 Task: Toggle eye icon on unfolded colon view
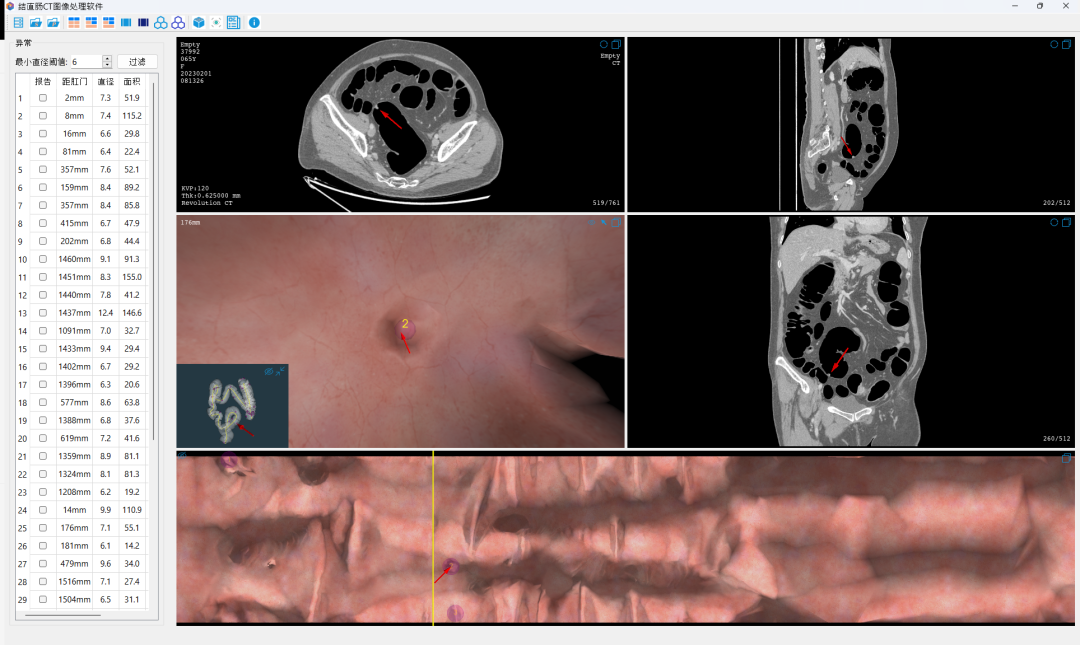[x=183, y=455]
